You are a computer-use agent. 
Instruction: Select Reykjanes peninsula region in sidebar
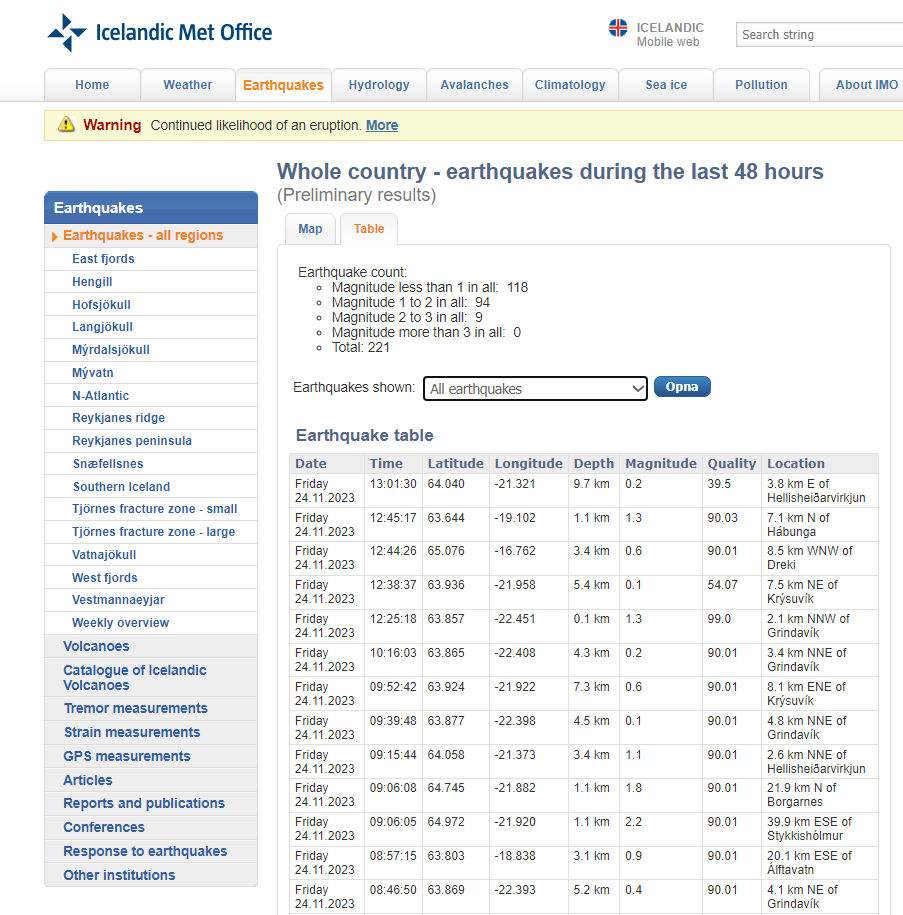pyautogui.click(x=132, y=441)
